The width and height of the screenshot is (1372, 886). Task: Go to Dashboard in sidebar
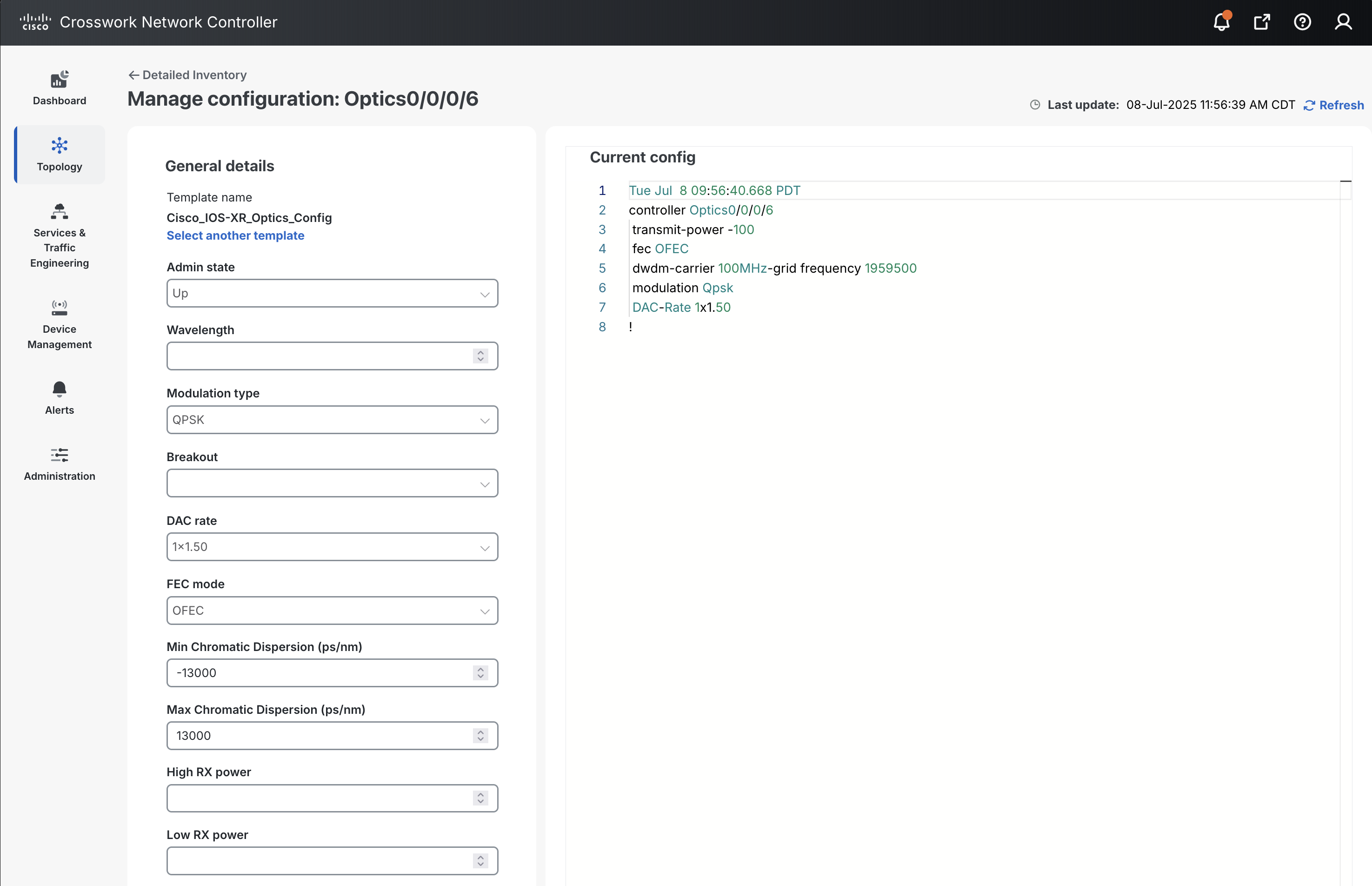click(x=59, y=88)
